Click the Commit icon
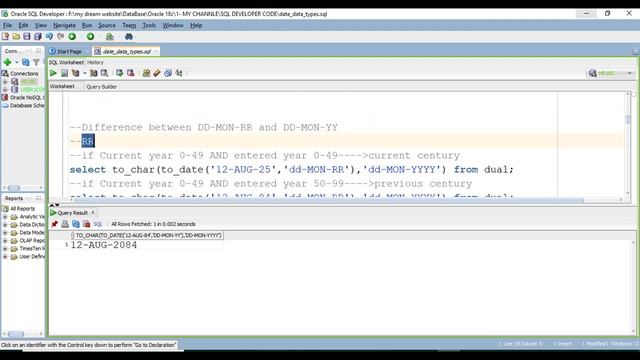This screenshot has width=640, height=360. click(x=120, y=73)
